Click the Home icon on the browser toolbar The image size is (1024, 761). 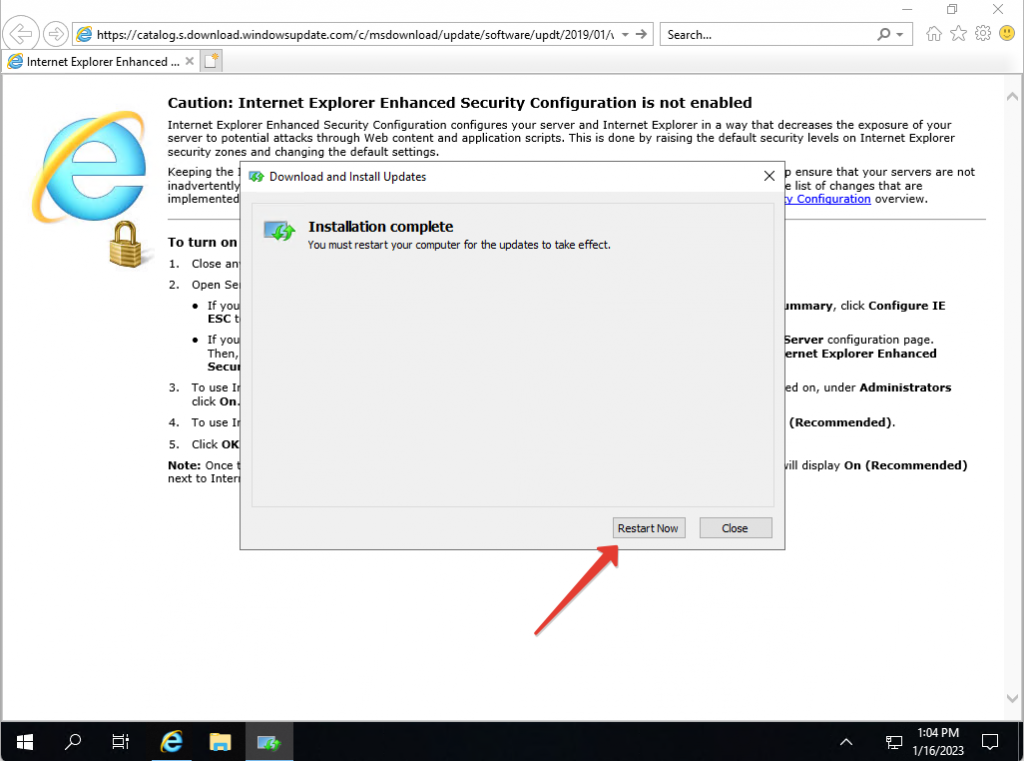tap(934, 33)
